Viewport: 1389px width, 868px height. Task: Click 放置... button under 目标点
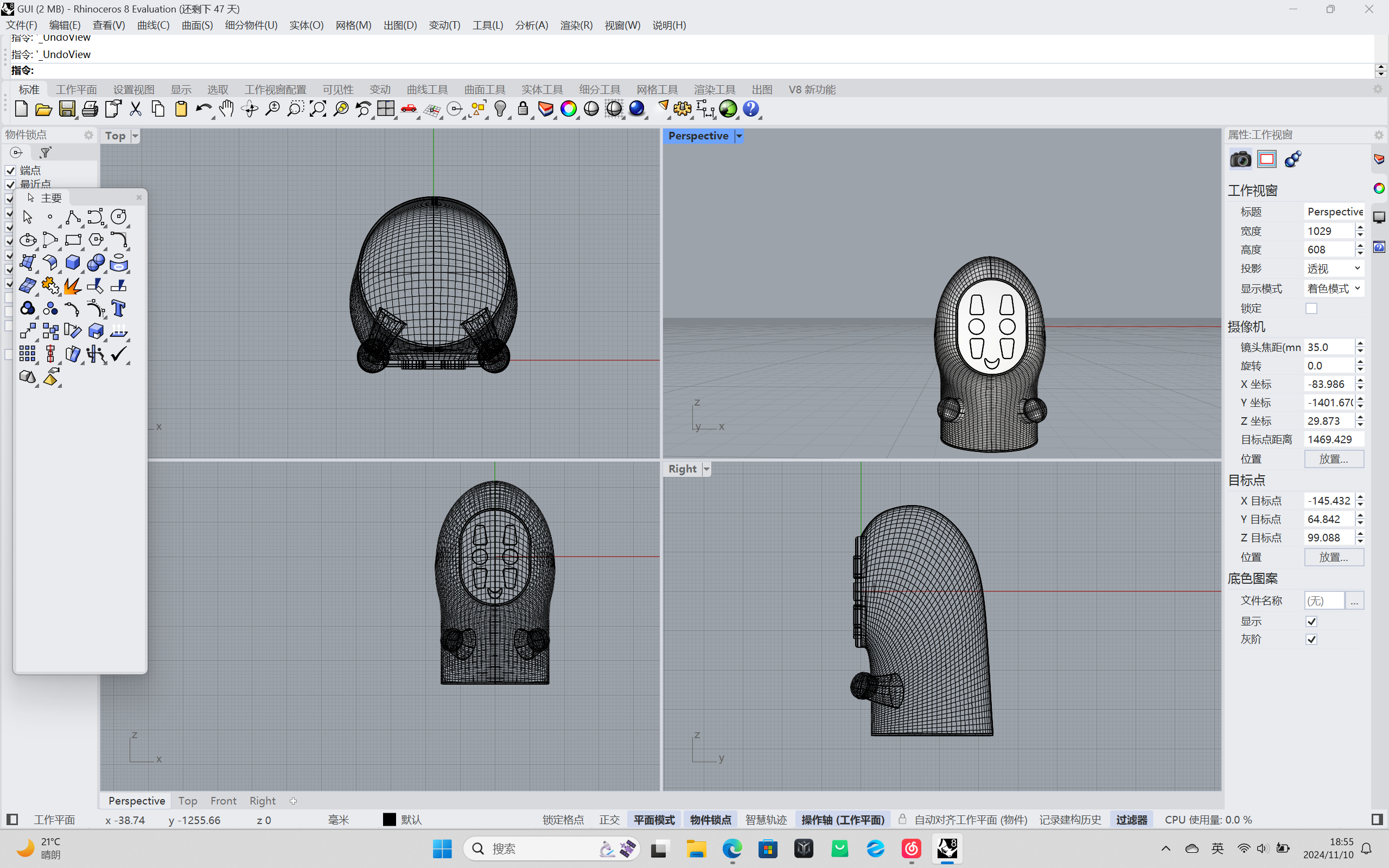(1334, 558)
